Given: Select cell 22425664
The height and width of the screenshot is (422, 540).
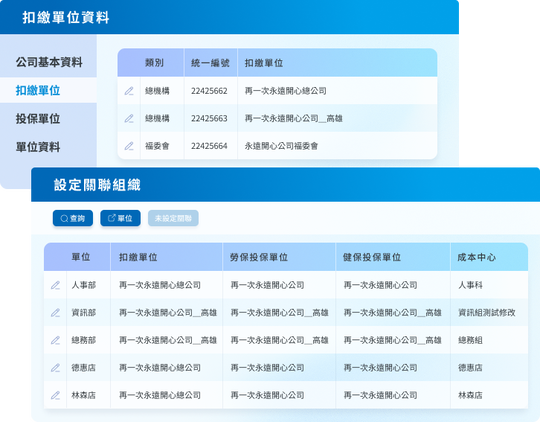Looking at the screenshot, I should [x=209, y=146].
